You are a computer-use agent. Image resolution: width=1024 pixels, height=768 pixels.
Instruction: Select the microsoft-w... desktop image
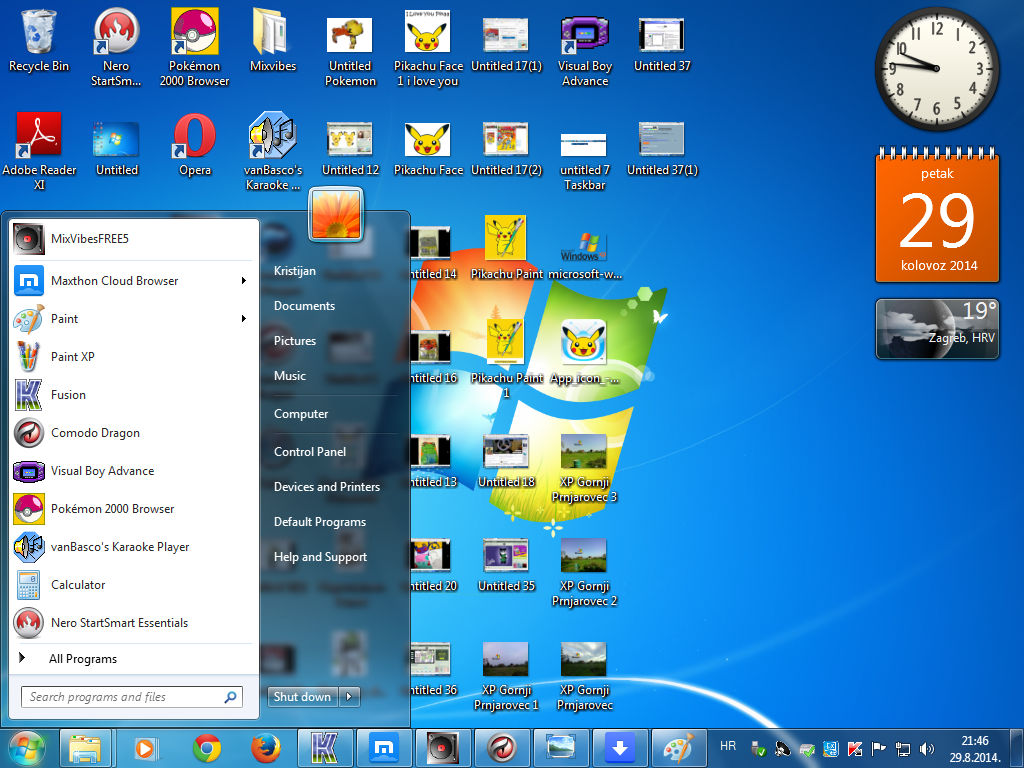tap(584, 255)
